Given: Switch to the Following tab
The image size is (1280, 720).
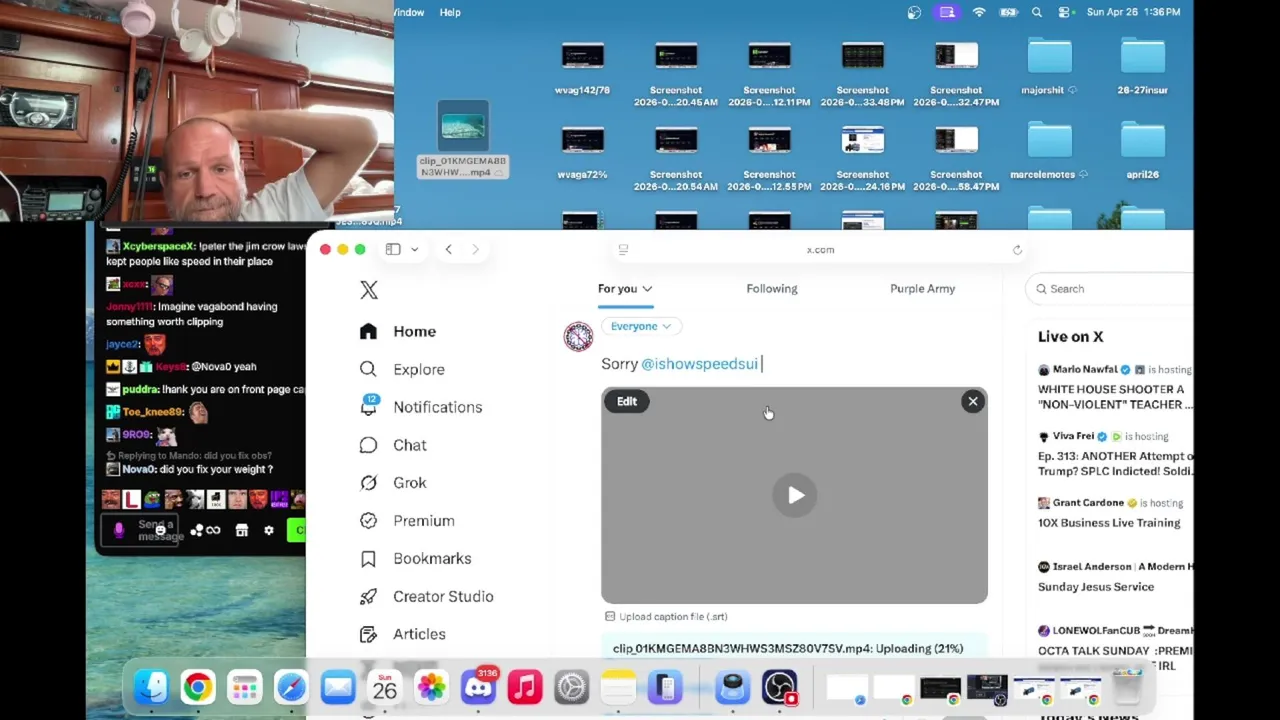Looking at the screenshot, I should 772,289.
